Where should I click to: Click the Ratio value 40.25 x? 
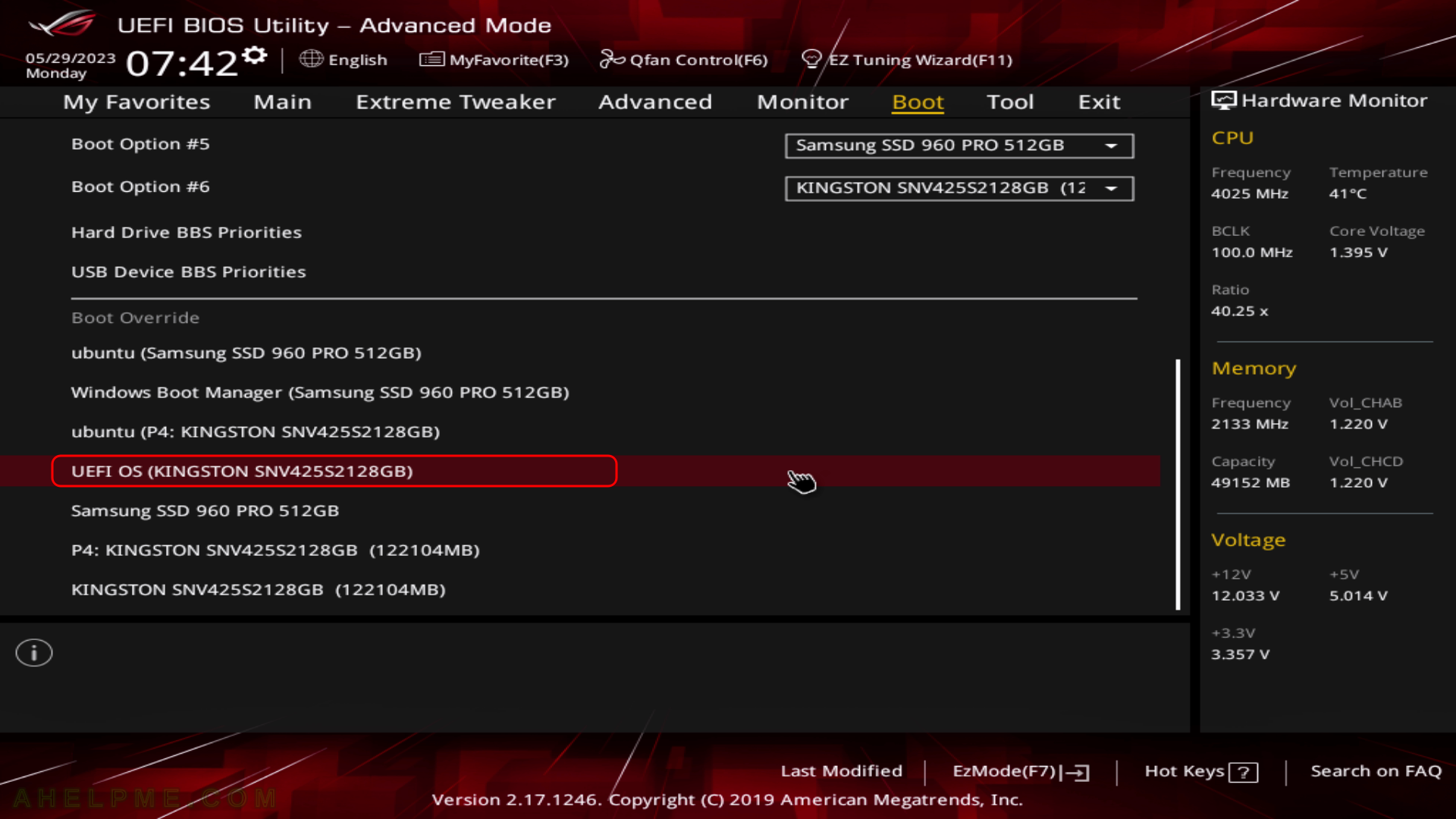point(1239,311)
